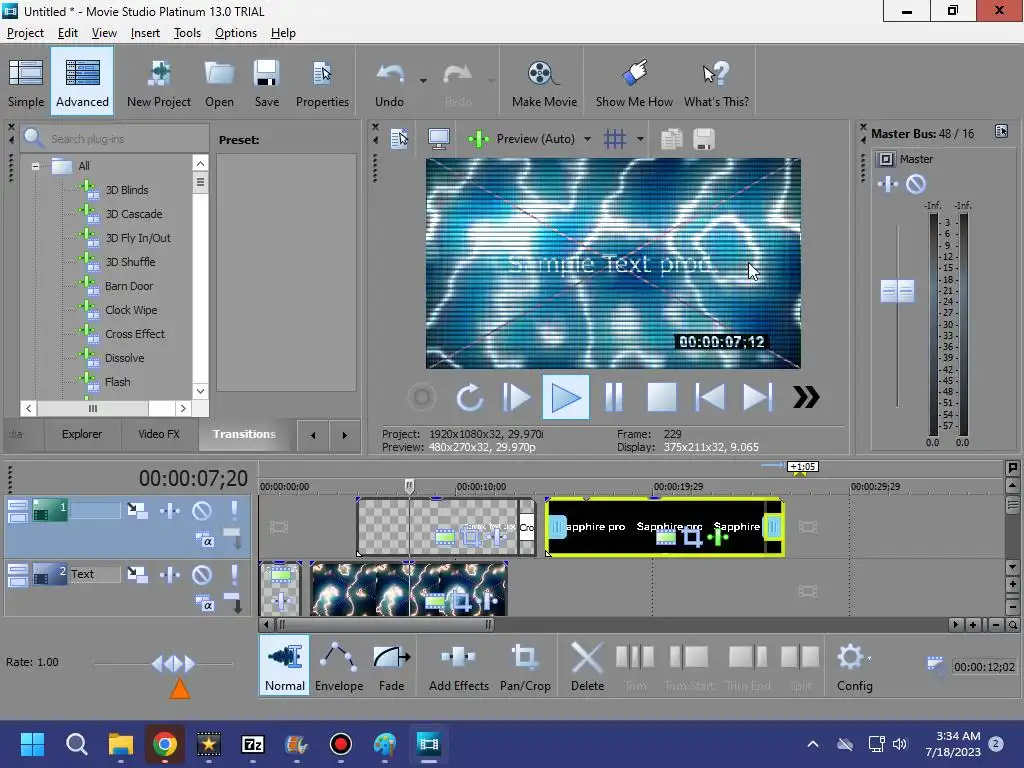
Task: Select the Transitions tab
Action: [244, 434]
